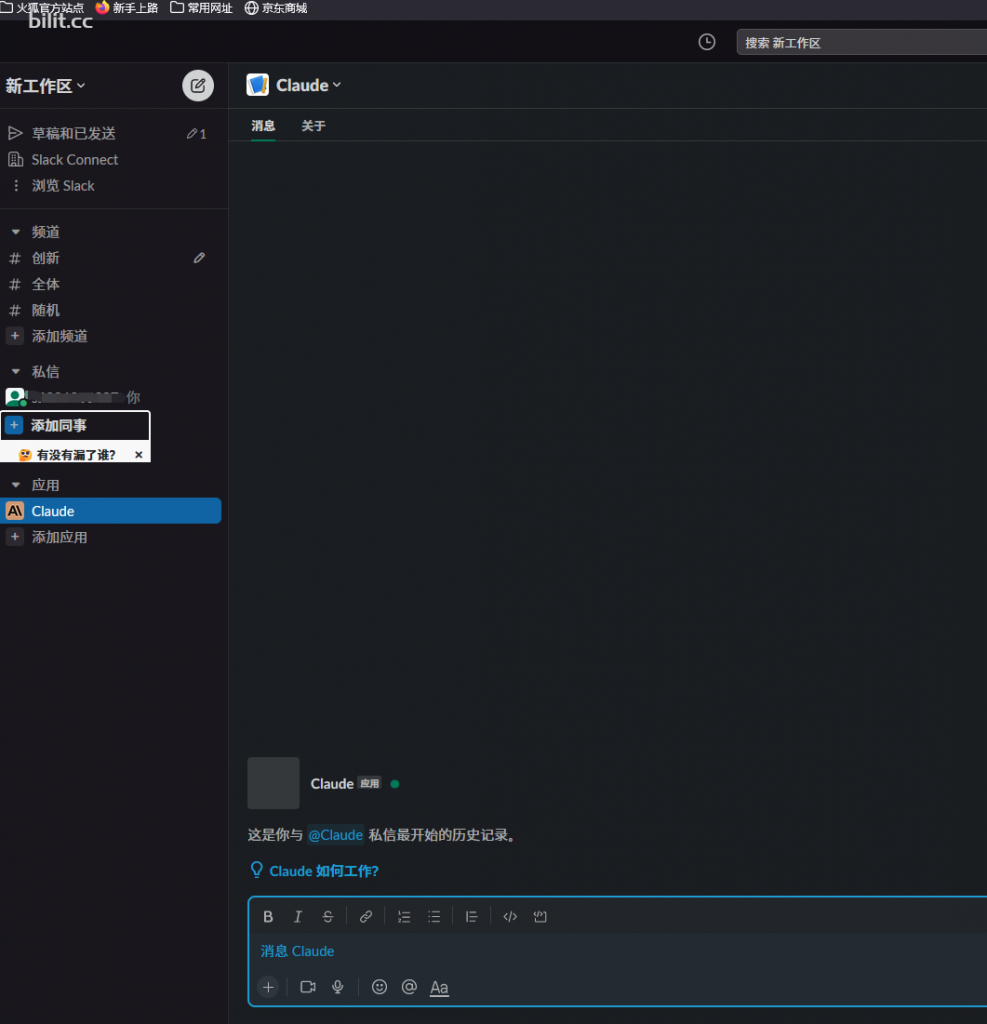Image resolution: width=987 pixels, height=1024 pixels.
Task: Switch to the 消息 tab
Action: click(263, 125)
